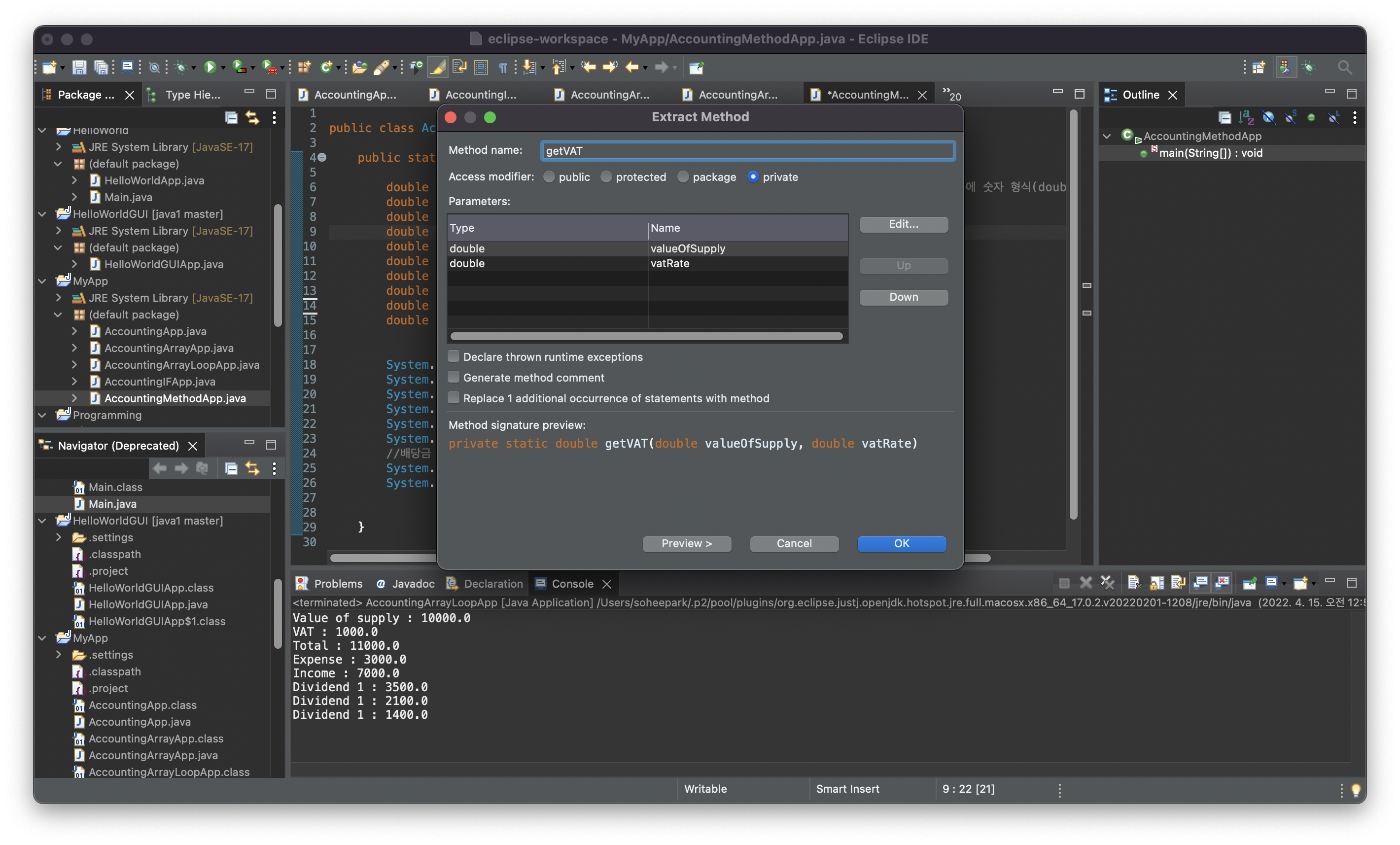
Task: Expand AccountingApp.java tree node
Action: pyautogui.click(x=74, y=331)
